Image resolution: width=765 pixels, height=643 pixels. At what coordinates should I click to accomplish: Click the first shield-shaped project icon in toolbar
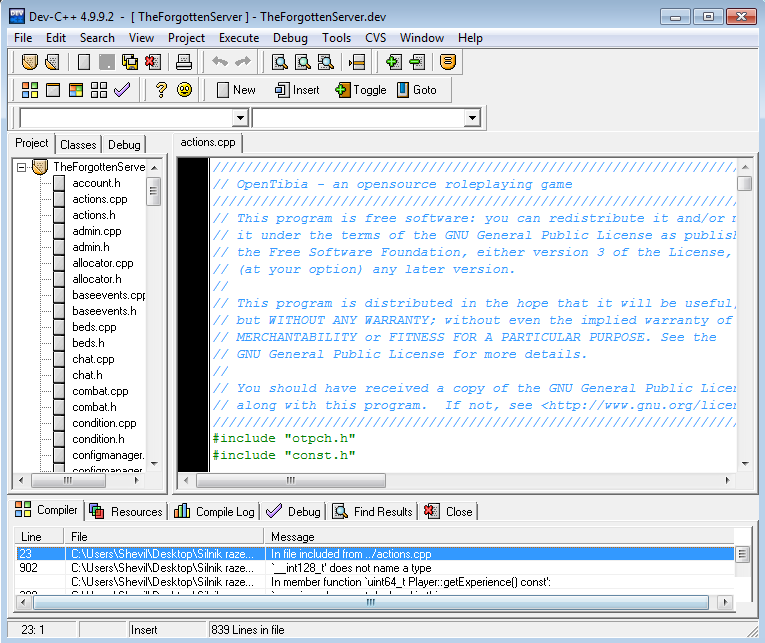coord(30,62)
